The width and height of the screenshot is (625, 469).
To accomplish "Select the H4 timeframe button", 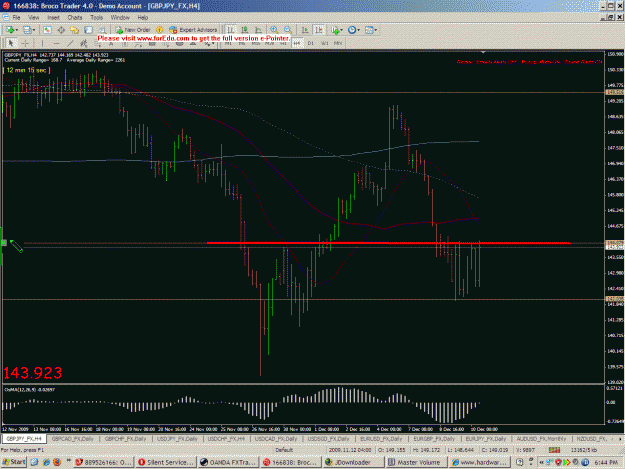I will [x=297, y=43].
